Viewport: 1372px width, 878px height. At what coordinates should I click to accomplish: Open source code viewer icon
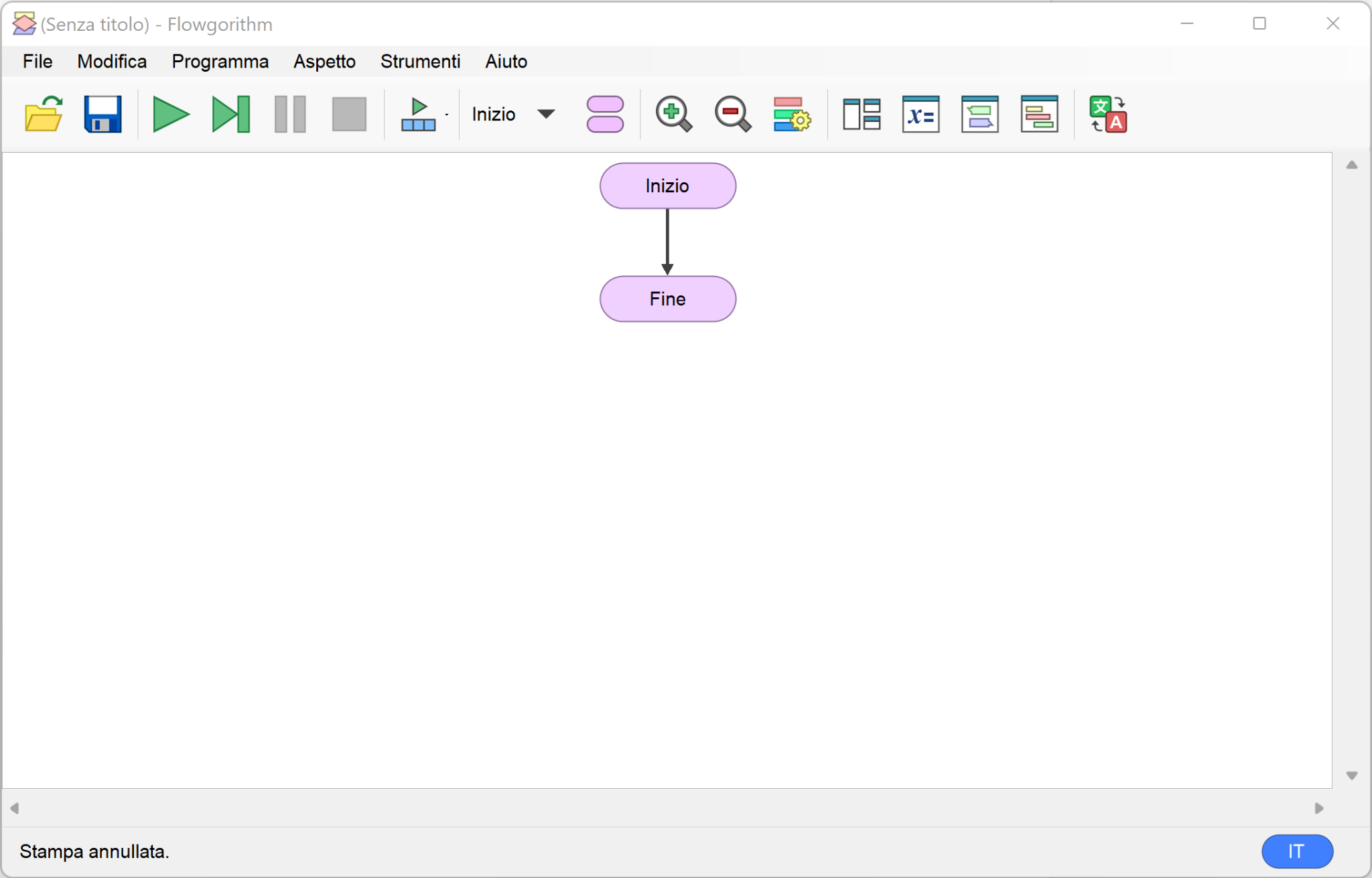1039,114
